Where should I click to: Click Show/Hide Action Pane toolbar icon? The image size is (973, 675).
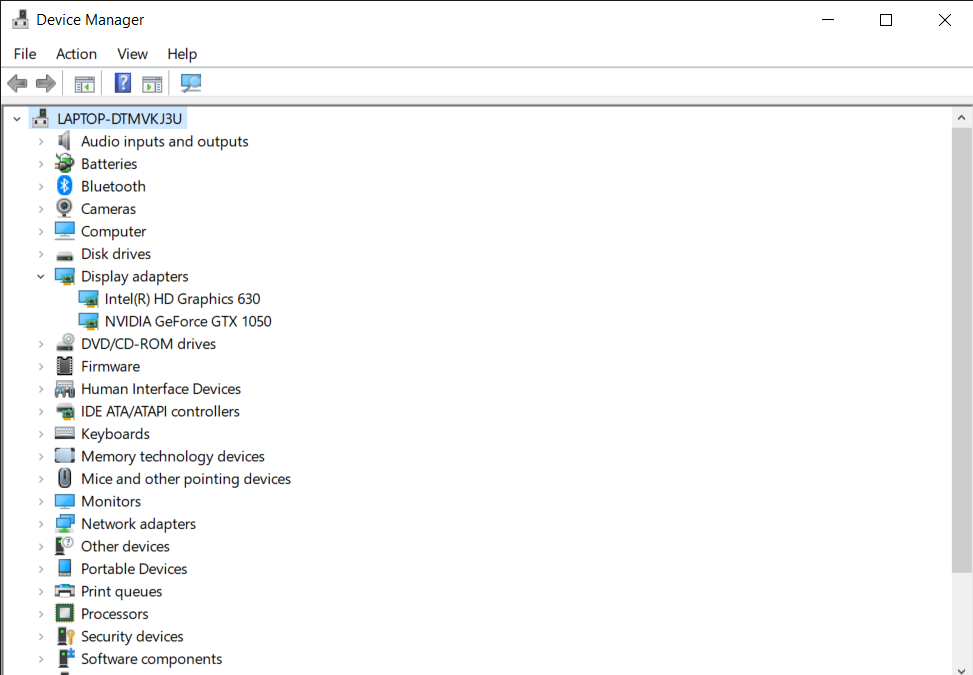pyautogui.click(x=152, y=84)
